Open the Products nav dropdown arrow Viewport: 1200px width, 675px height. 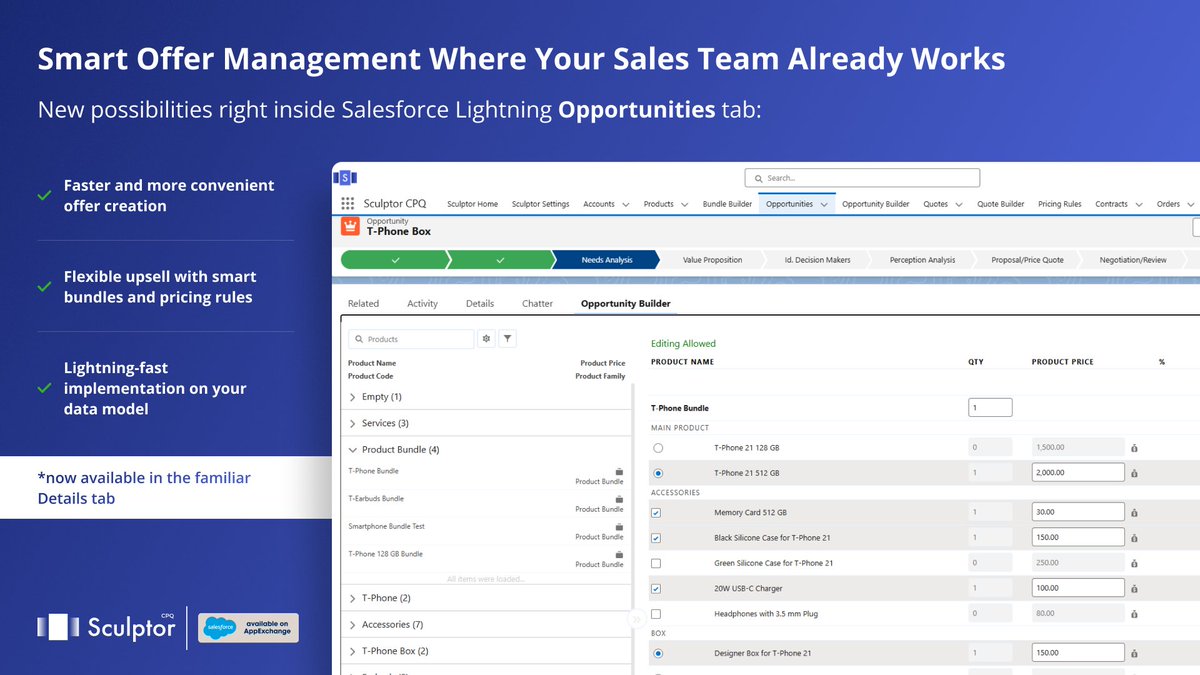(685, 204)
